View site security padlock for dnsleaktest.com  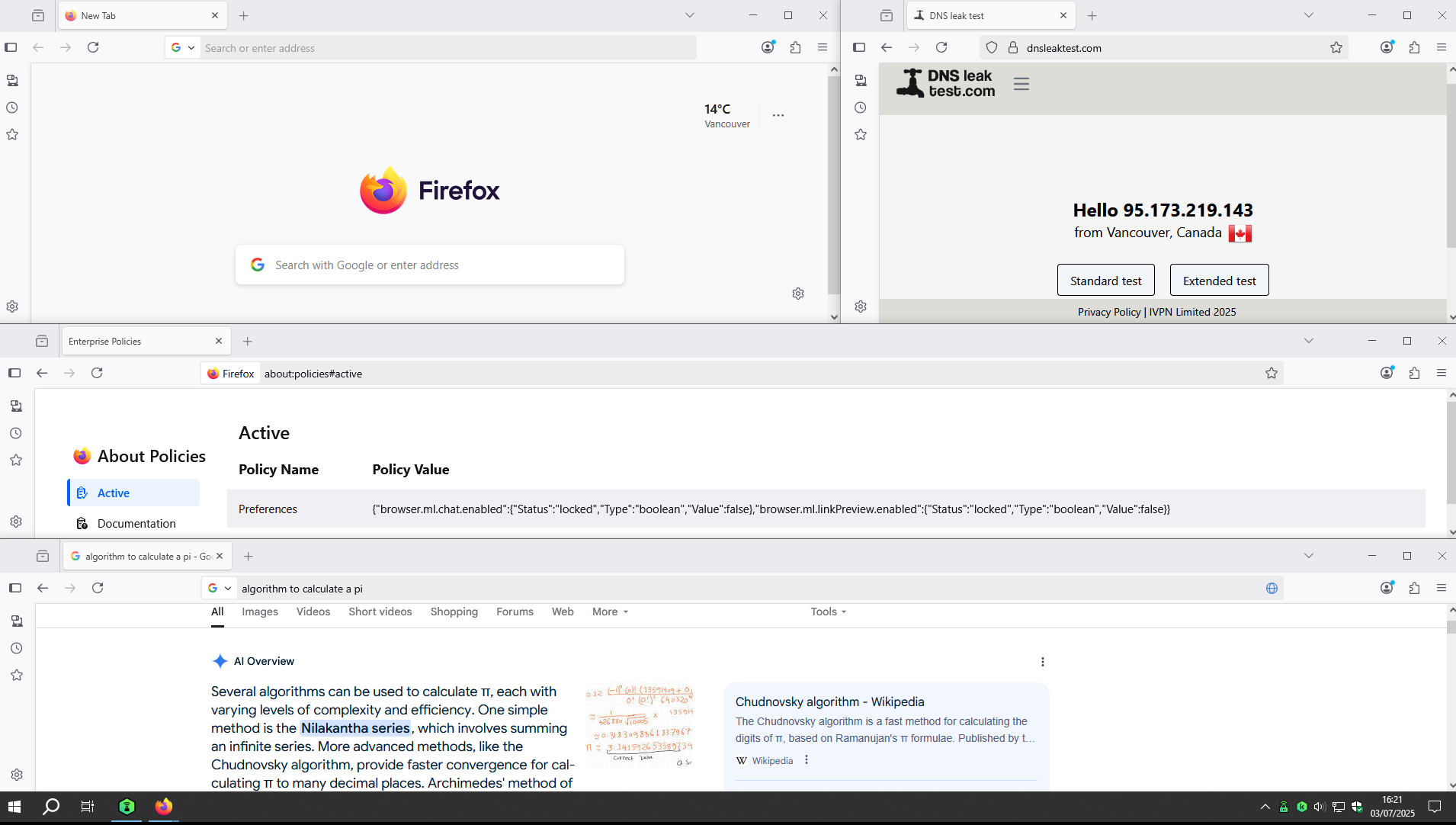pyautogui.click(x=1013, y=47)
